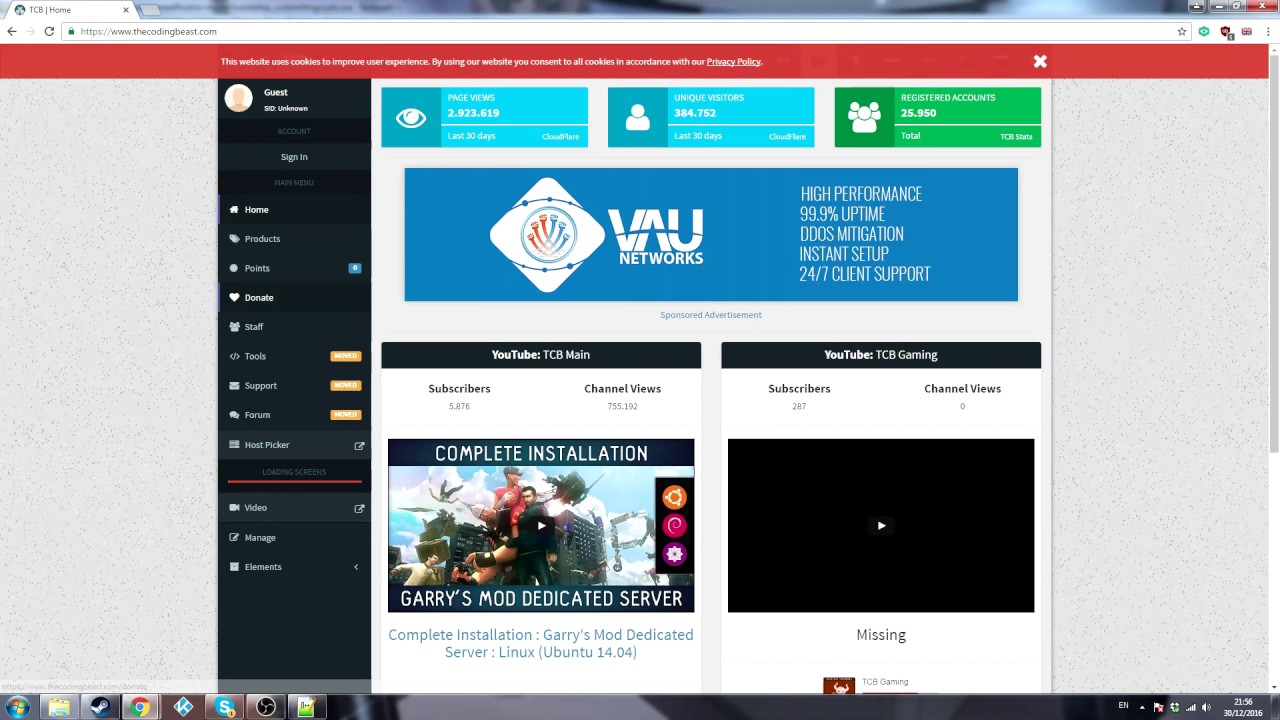
Task: Go back using the browser back arrow
Action: (x=12, y=32)
